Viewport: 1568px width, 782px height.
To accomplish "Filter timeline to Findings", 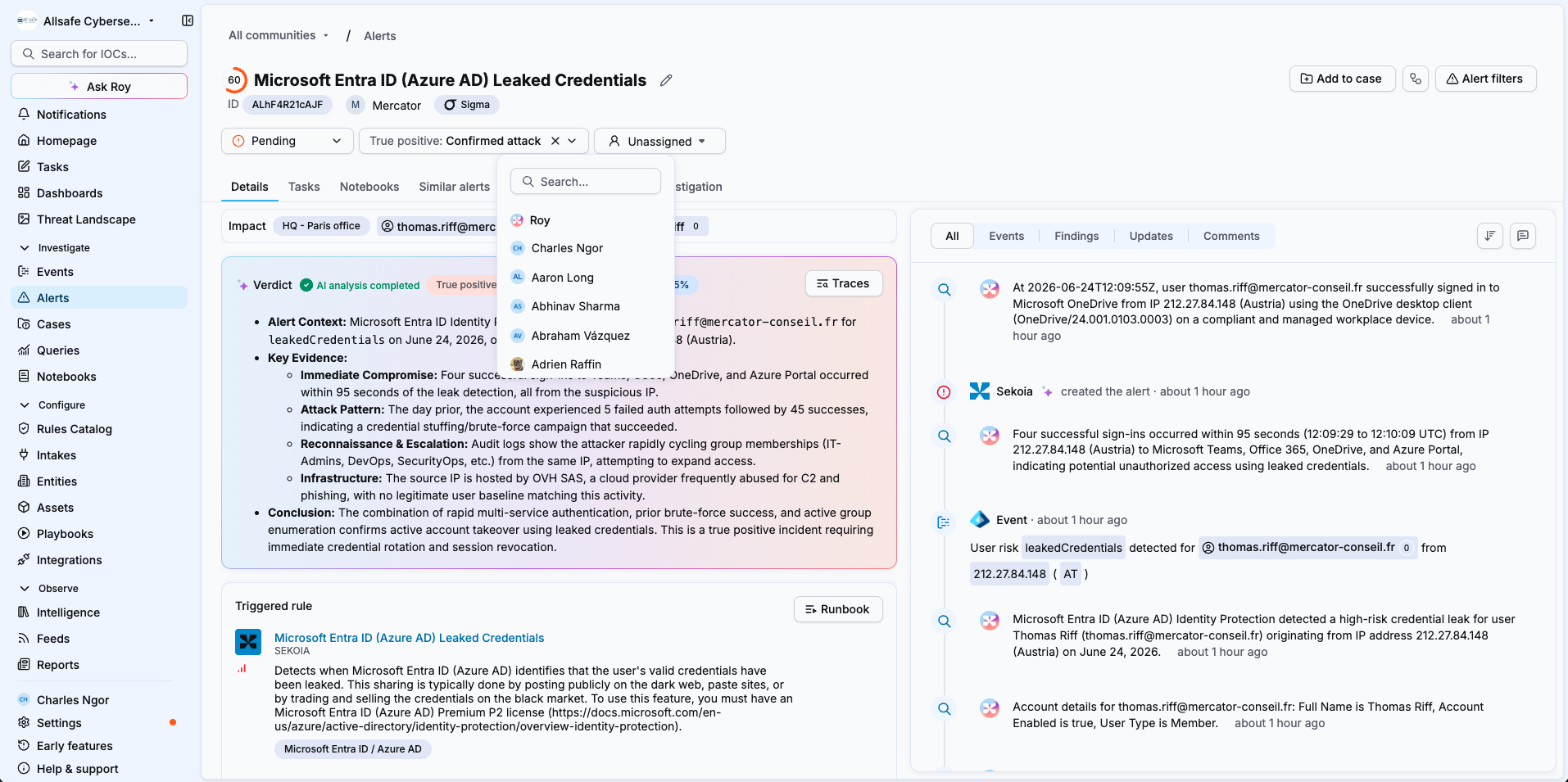I will (1076, 236).
